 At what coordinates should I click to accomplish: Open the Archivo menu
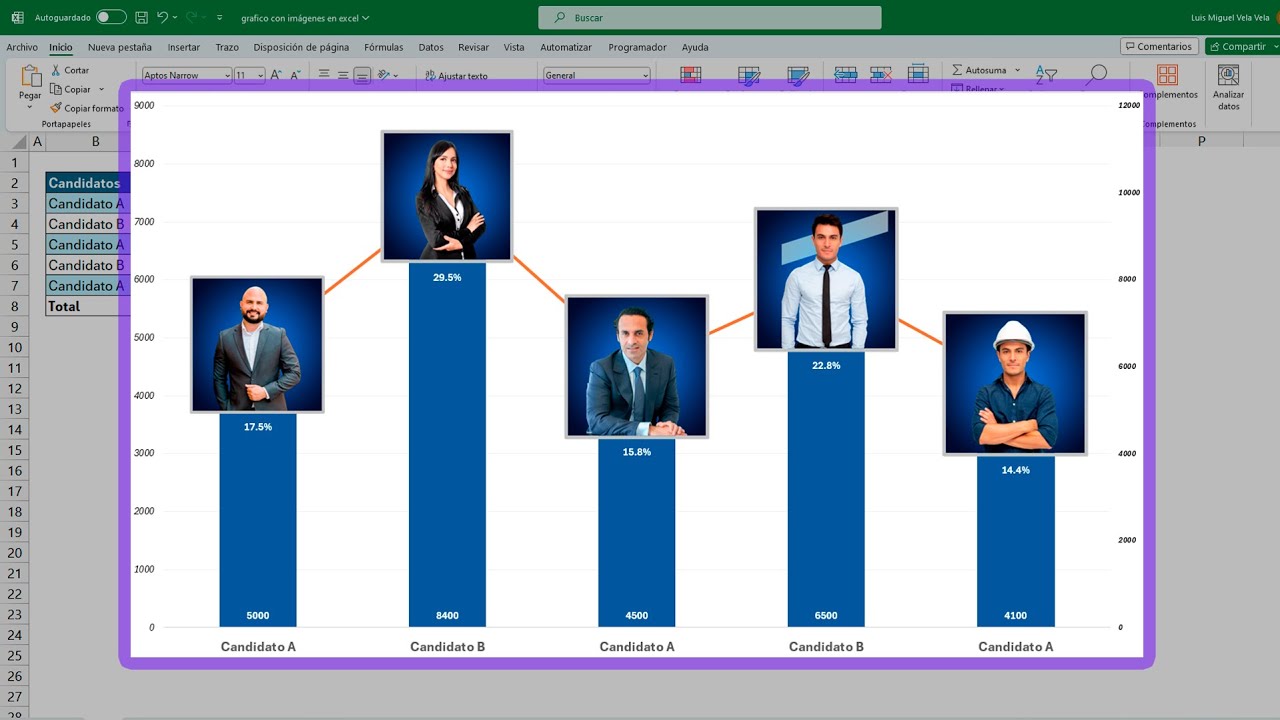pyautogui.click(x=22, y=47)
